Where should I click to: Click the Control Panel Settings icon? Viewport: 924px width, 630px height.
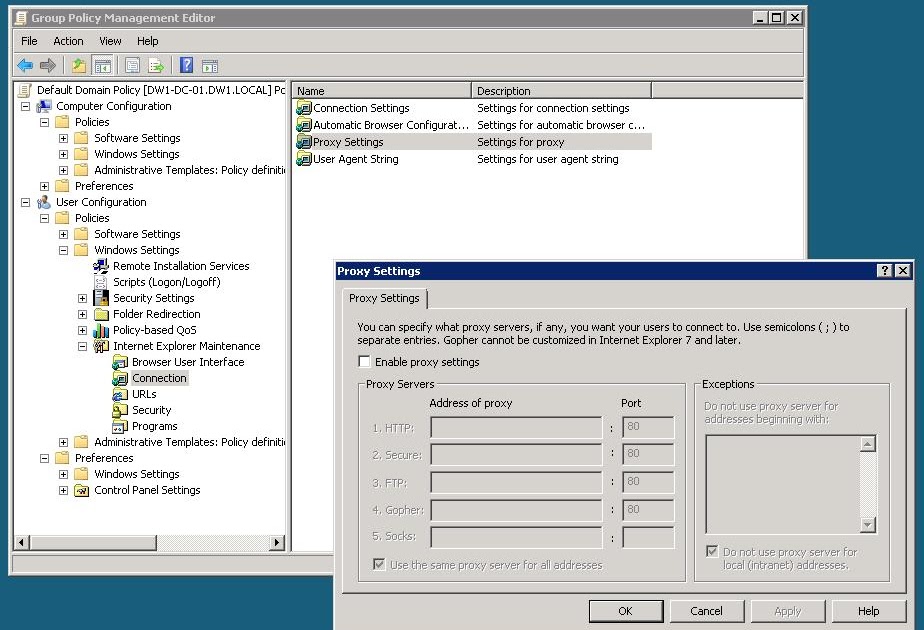(x=81, y=490)
